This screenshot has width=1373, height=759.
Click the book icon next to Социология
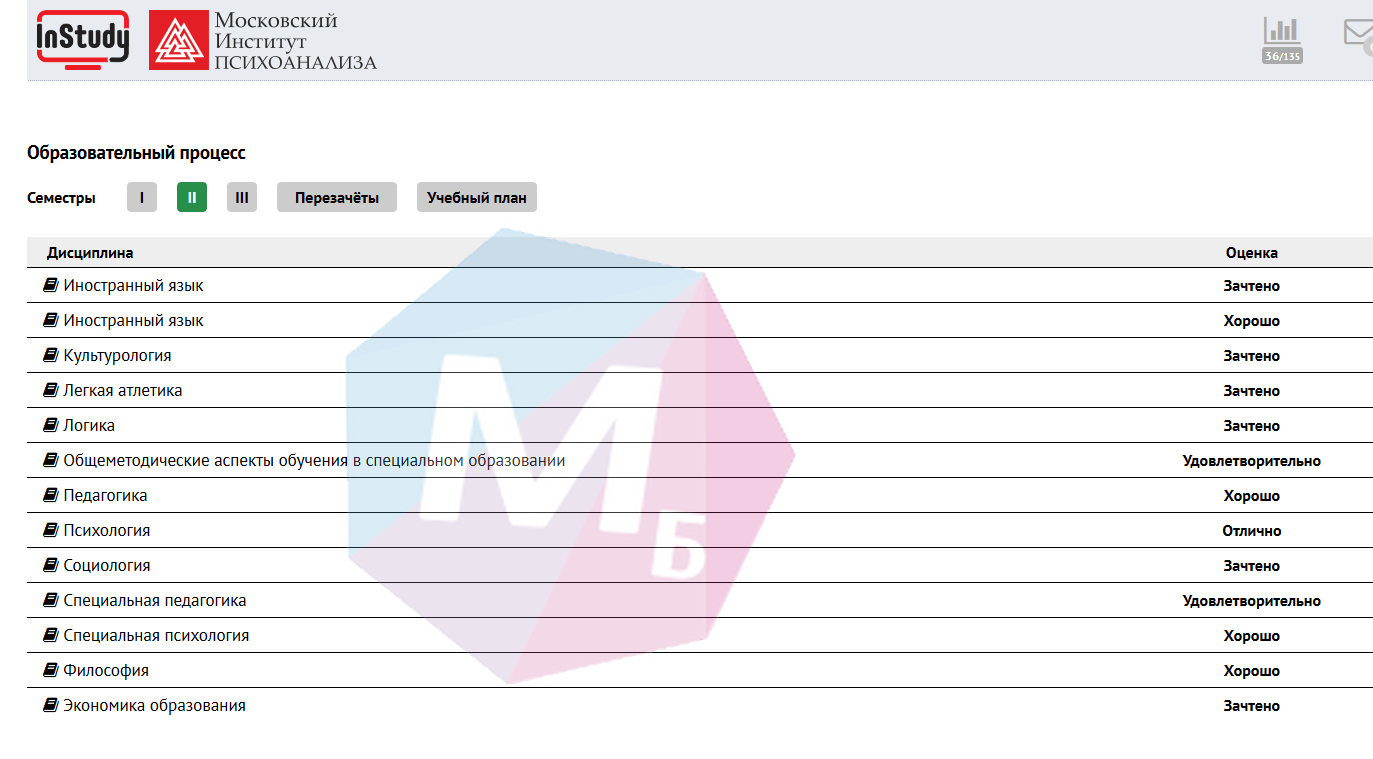coord(51,565)
